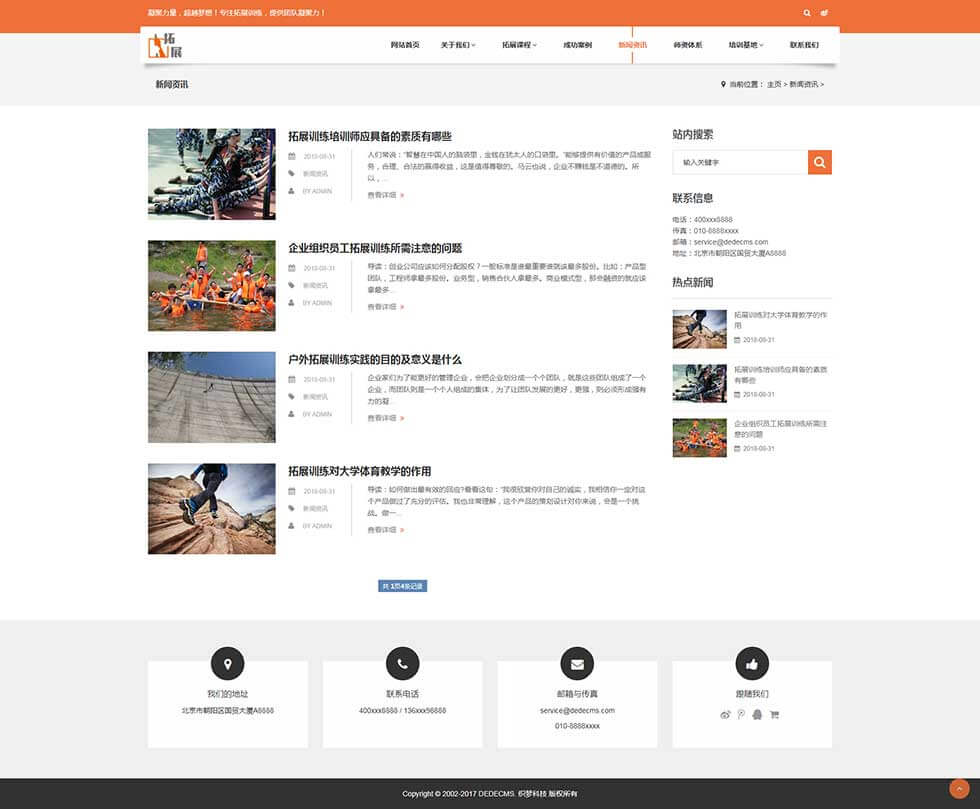Click the thumbs-up icon above 跟随我们
This screenshot has width=980, height=809.
pyautogui.click(x=751, y=662)
